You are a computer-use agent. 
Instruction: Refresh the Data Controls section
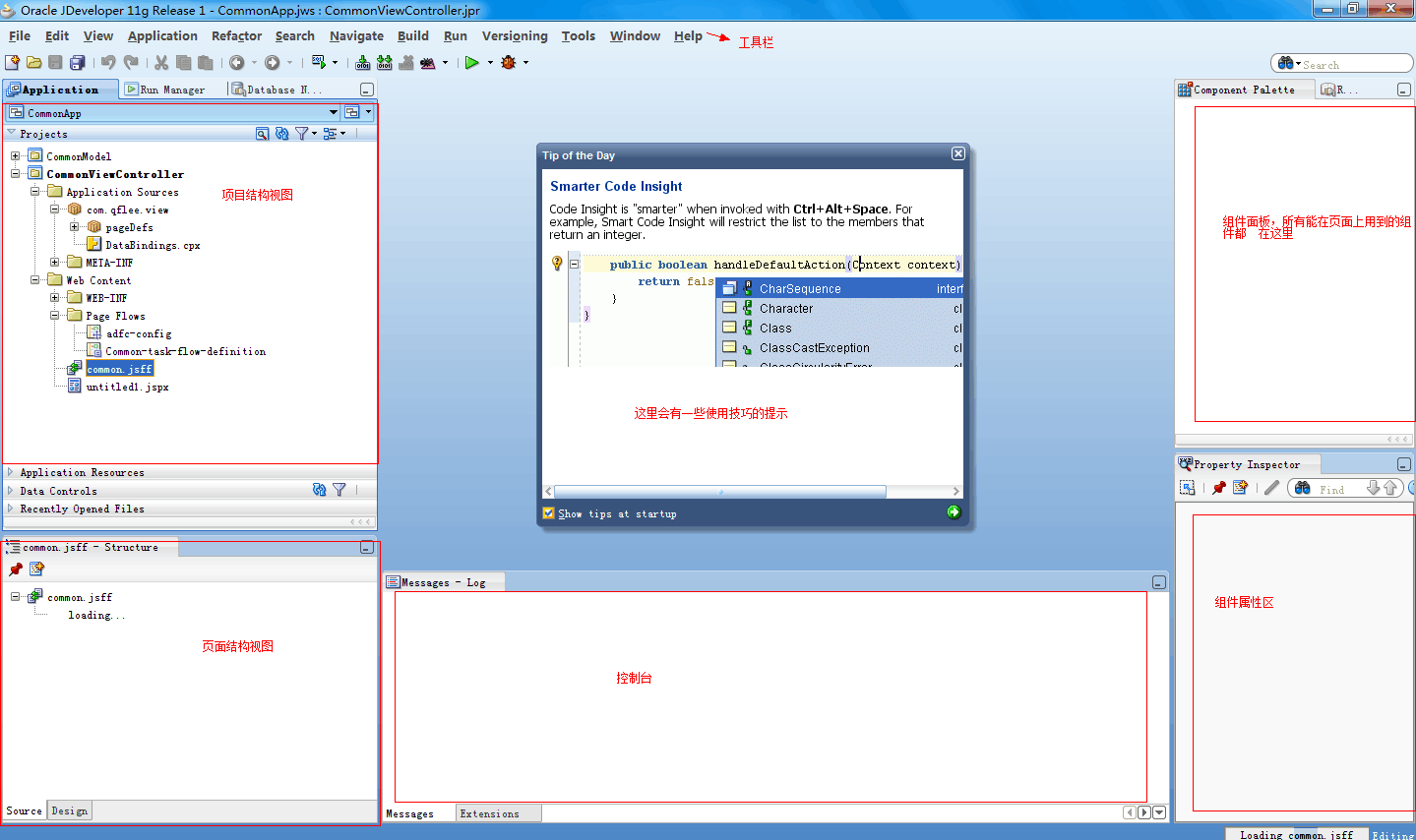[x=319, y=490]
